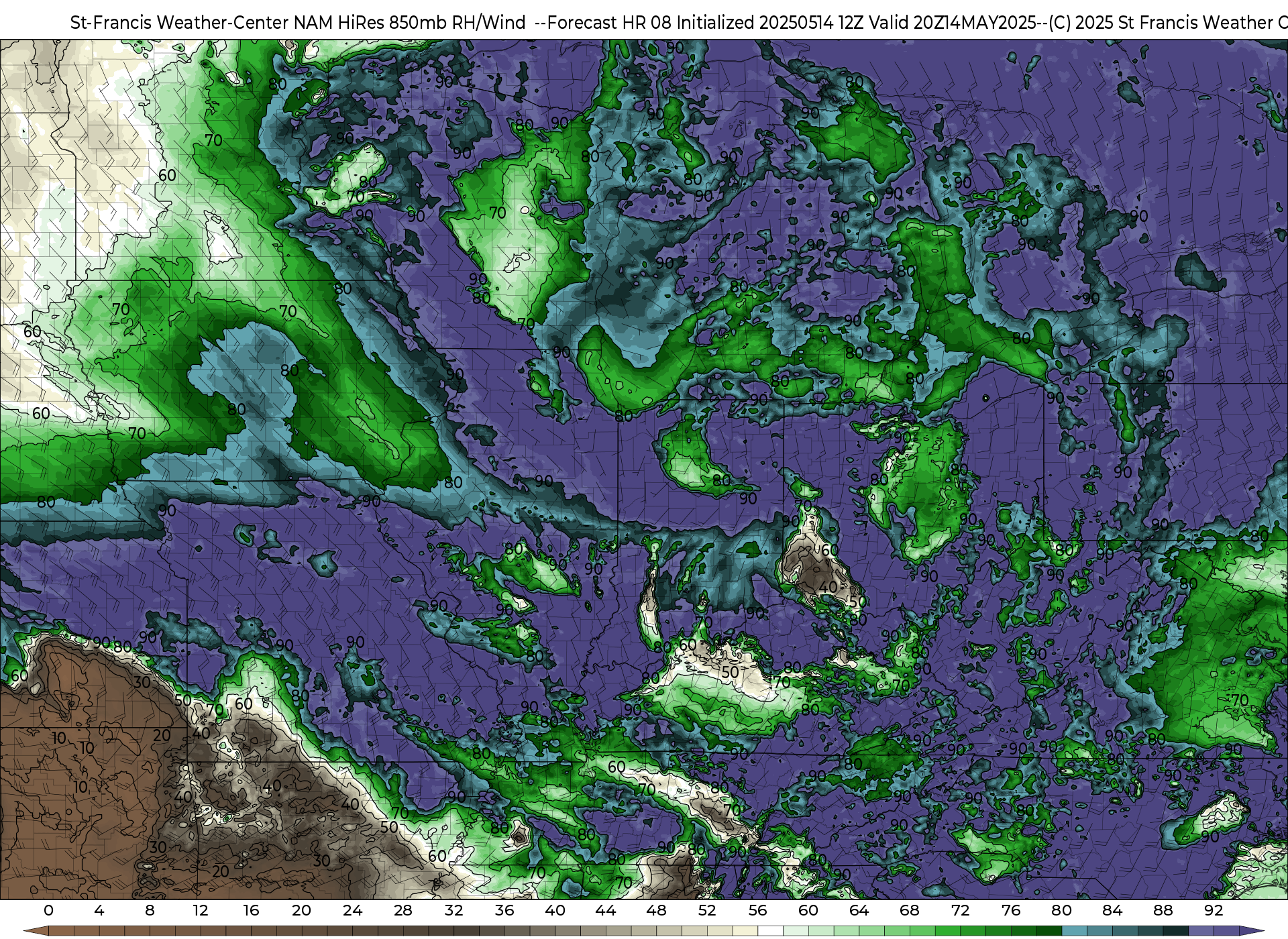
Task: Click the '(C) 2025 St Francis Weather' copyright text
Action: pos(1161,23)
